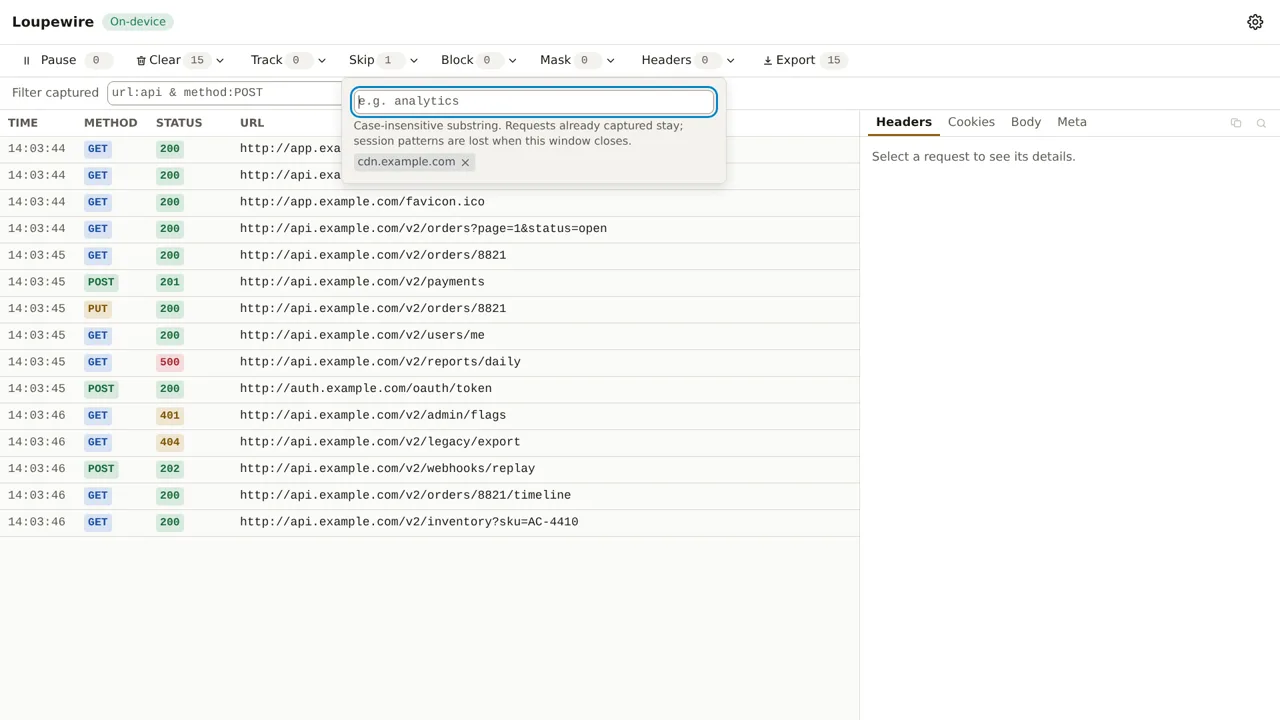
Task: Click the 500 status badge
Action: [170, 362]
